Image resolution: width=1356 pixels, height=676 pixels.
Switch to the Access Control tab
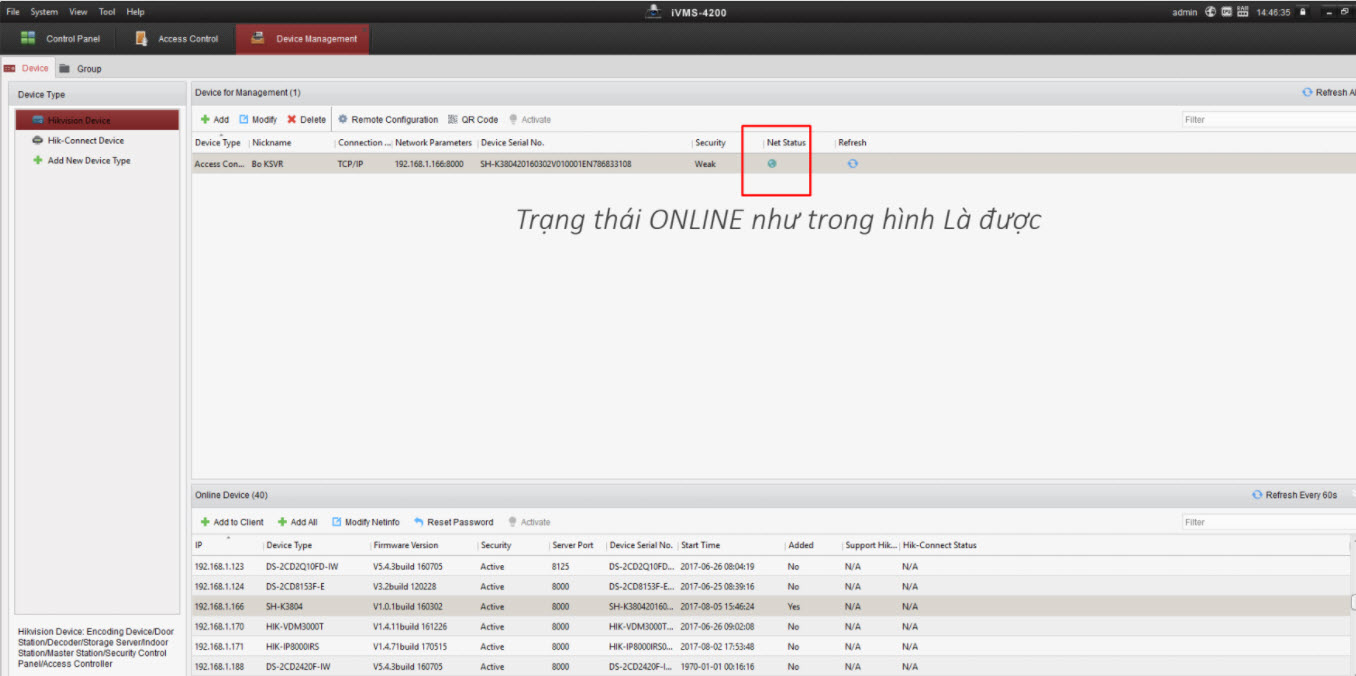(177, 39)
